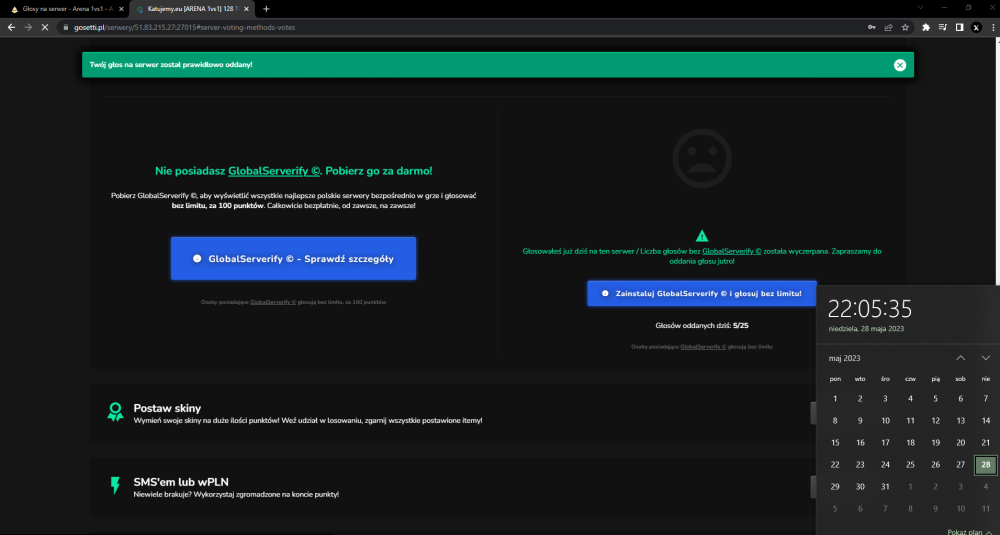This screenshot has width=1000, height=535.
Task: Open the browser extensions puzzle icon
Action: (926, 27)
